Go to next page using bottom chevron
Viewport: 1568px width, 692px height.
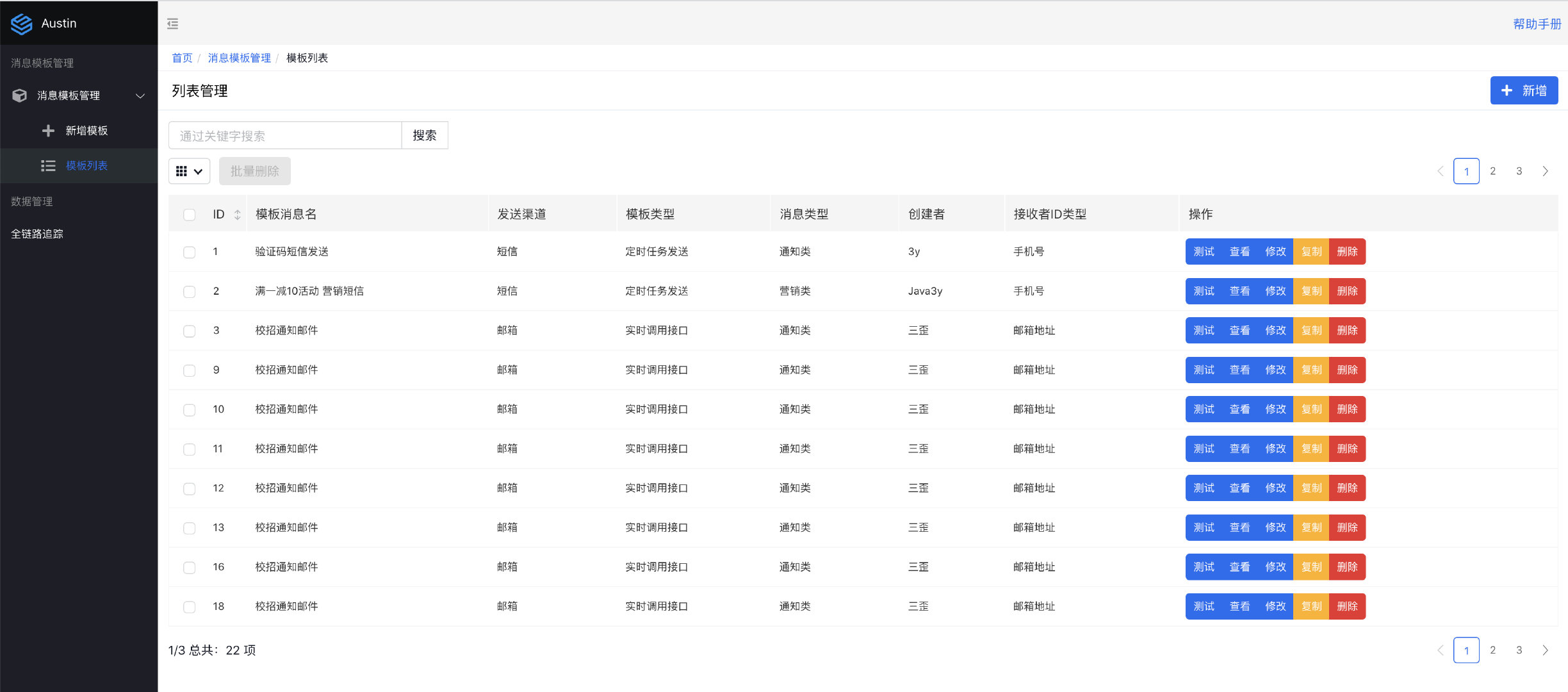coord(1545,650)
